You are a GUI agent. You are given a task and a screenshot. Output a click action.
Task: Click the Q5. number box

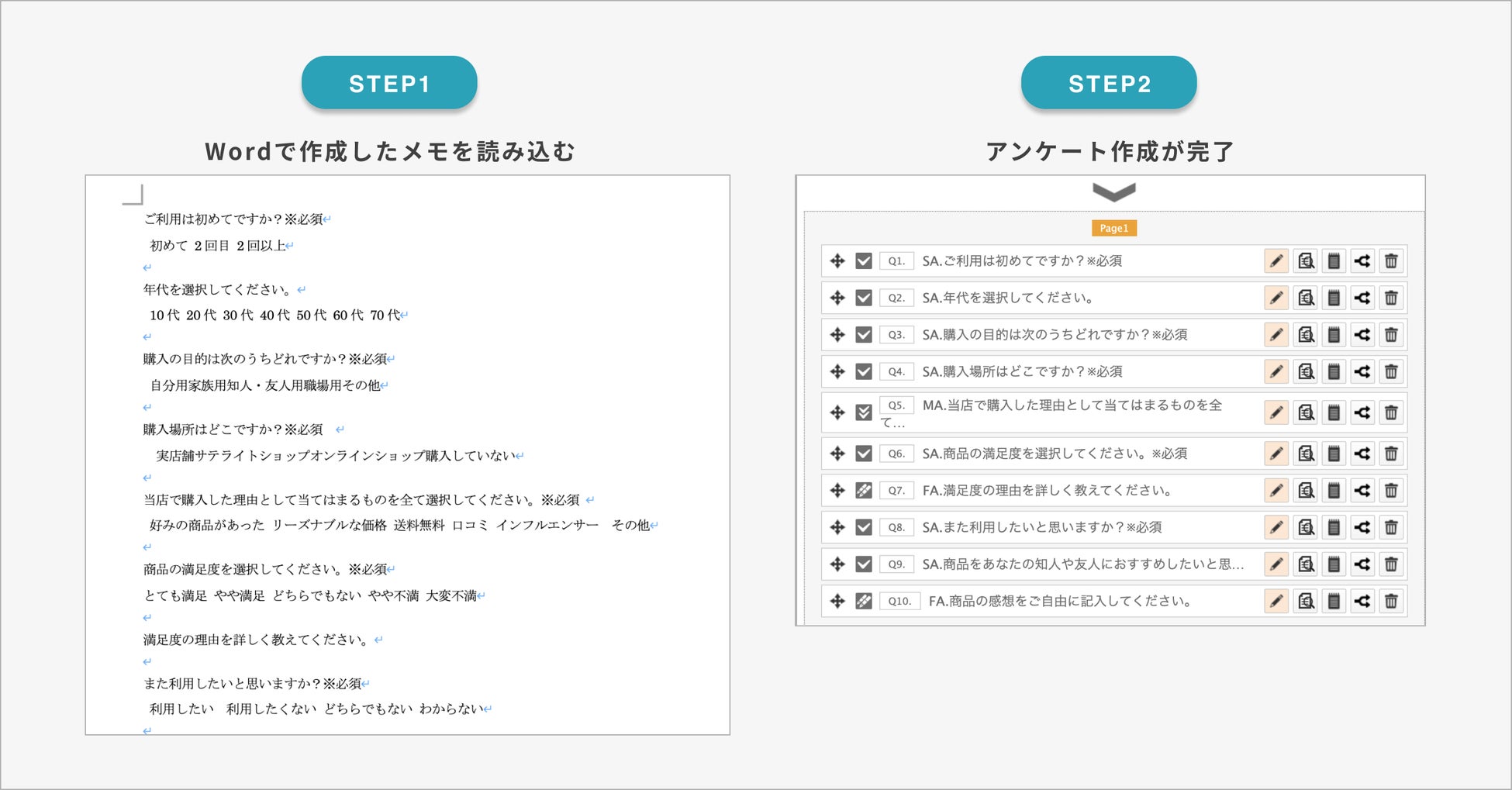(896, 405)
